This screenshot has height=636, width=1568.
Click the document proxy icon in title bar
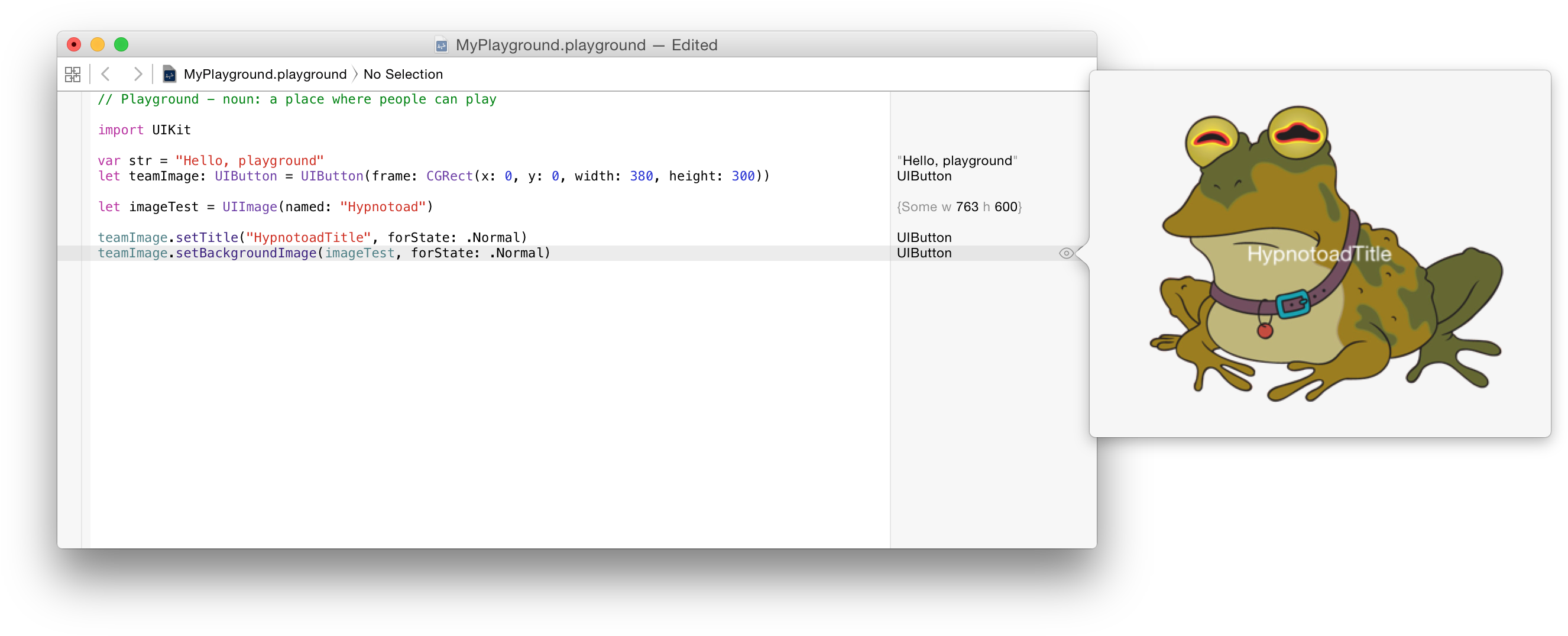[x=441, y=45]
